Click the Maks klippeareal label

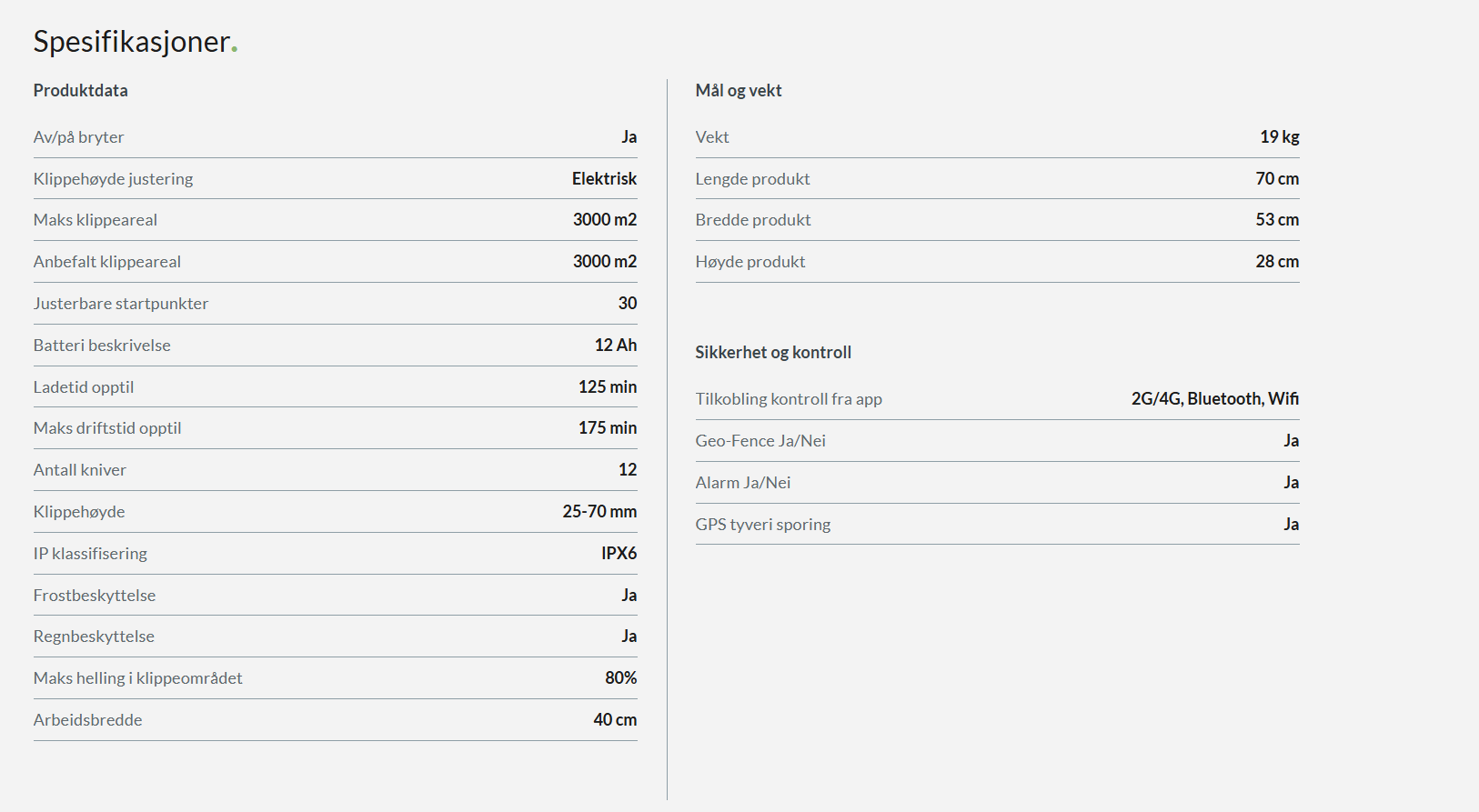[95, 220]
